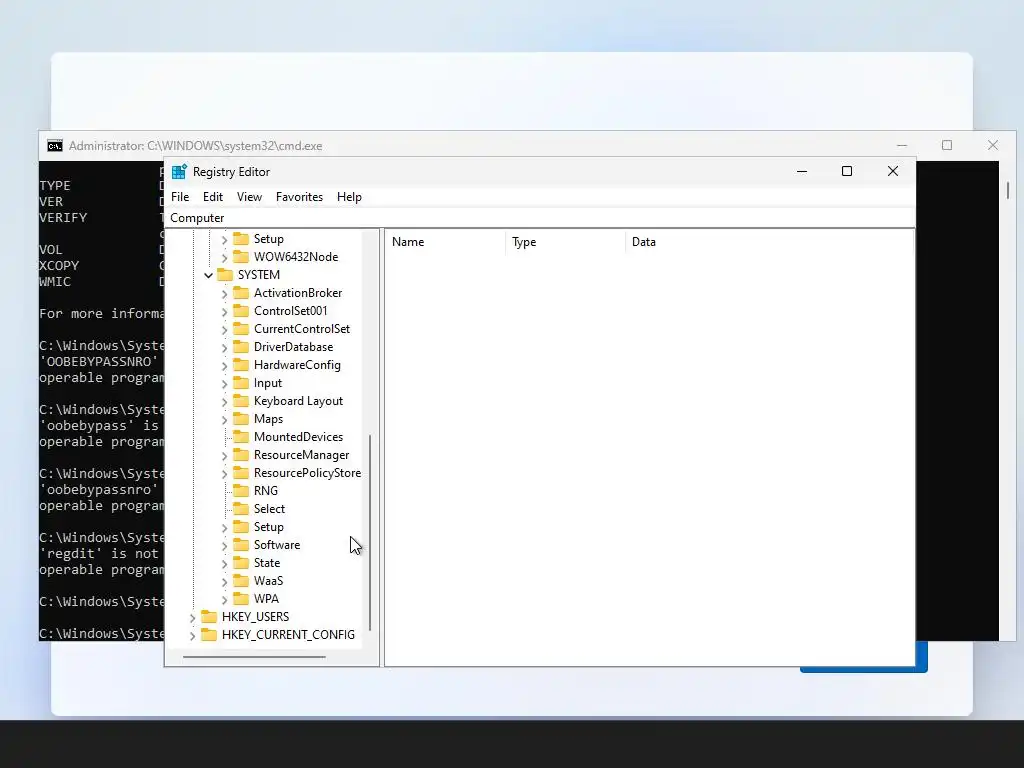Expand the Keyboard Layout key
Viewport: 1024px width, 768px height.
[224, 402]
